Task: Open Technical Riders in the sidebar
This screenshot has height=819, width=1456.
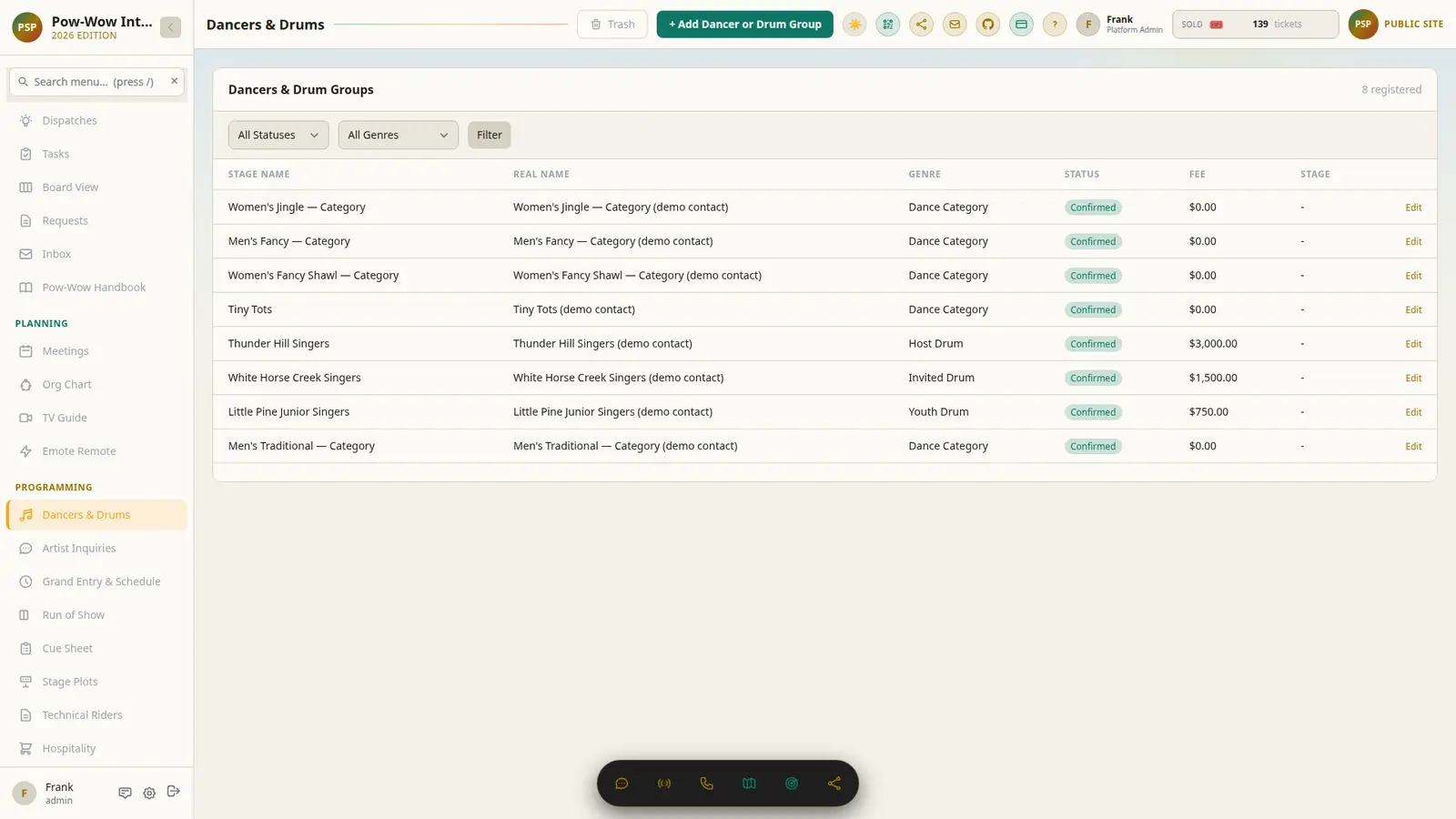Action: 96,715
